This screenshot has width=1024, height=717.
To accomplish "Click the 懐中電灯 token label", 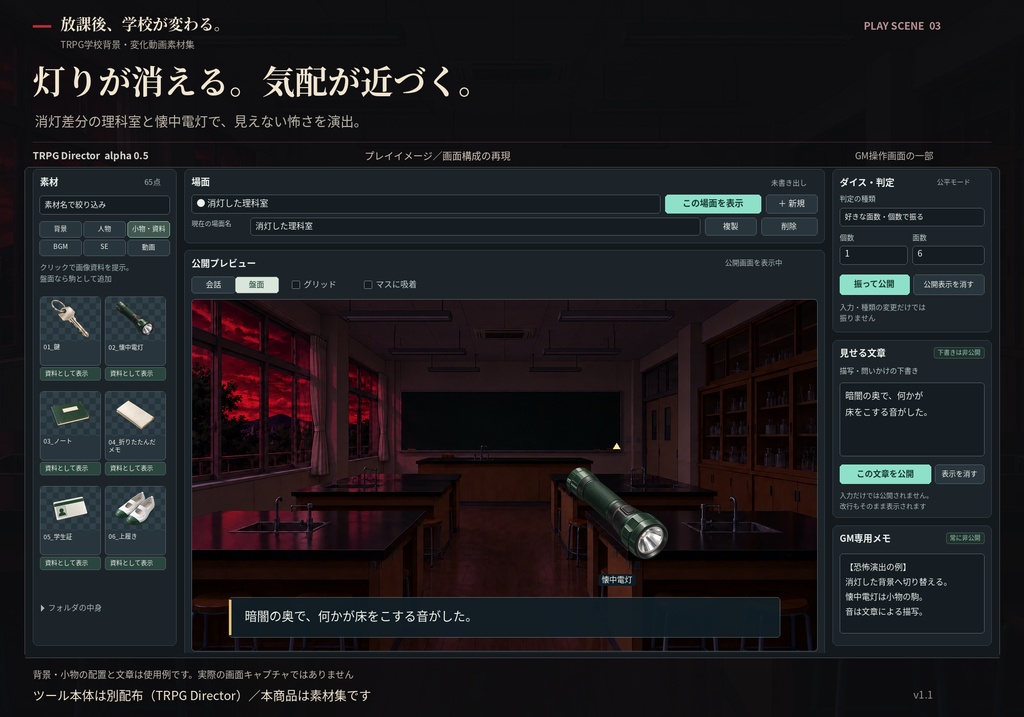I will (x=616, y=580).
